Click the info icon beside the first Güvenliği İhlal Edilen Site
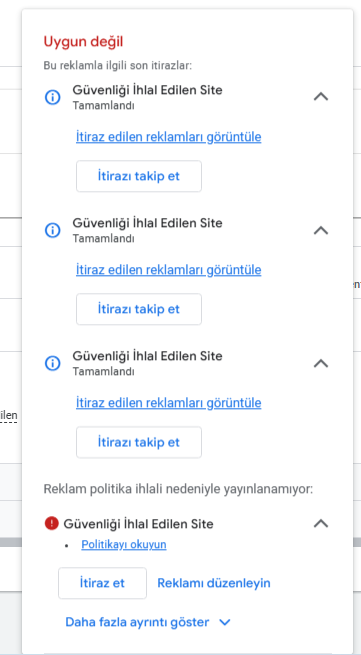This screenshot has width=361, height=655. click(x=53, y=97)
